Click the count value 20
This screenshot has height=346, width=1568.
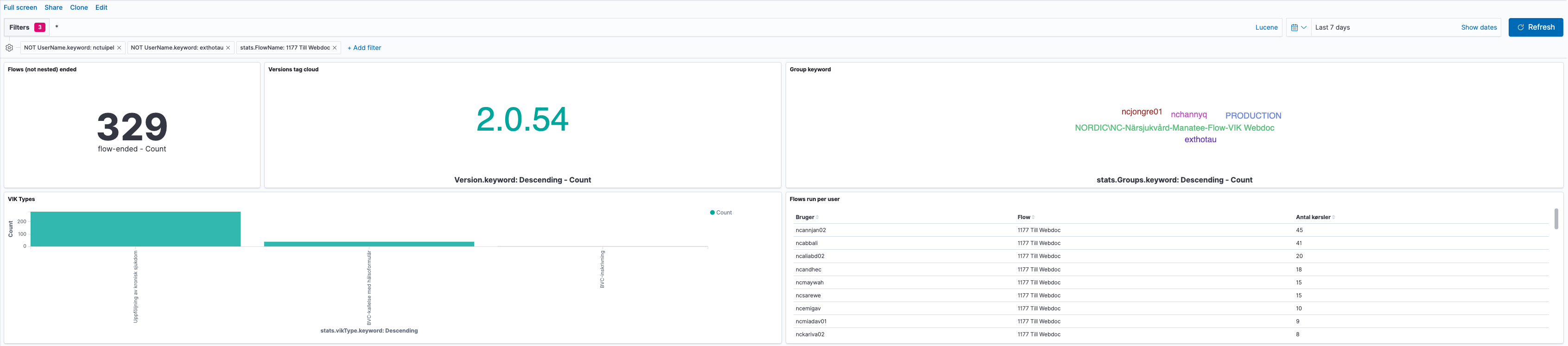1299,256
